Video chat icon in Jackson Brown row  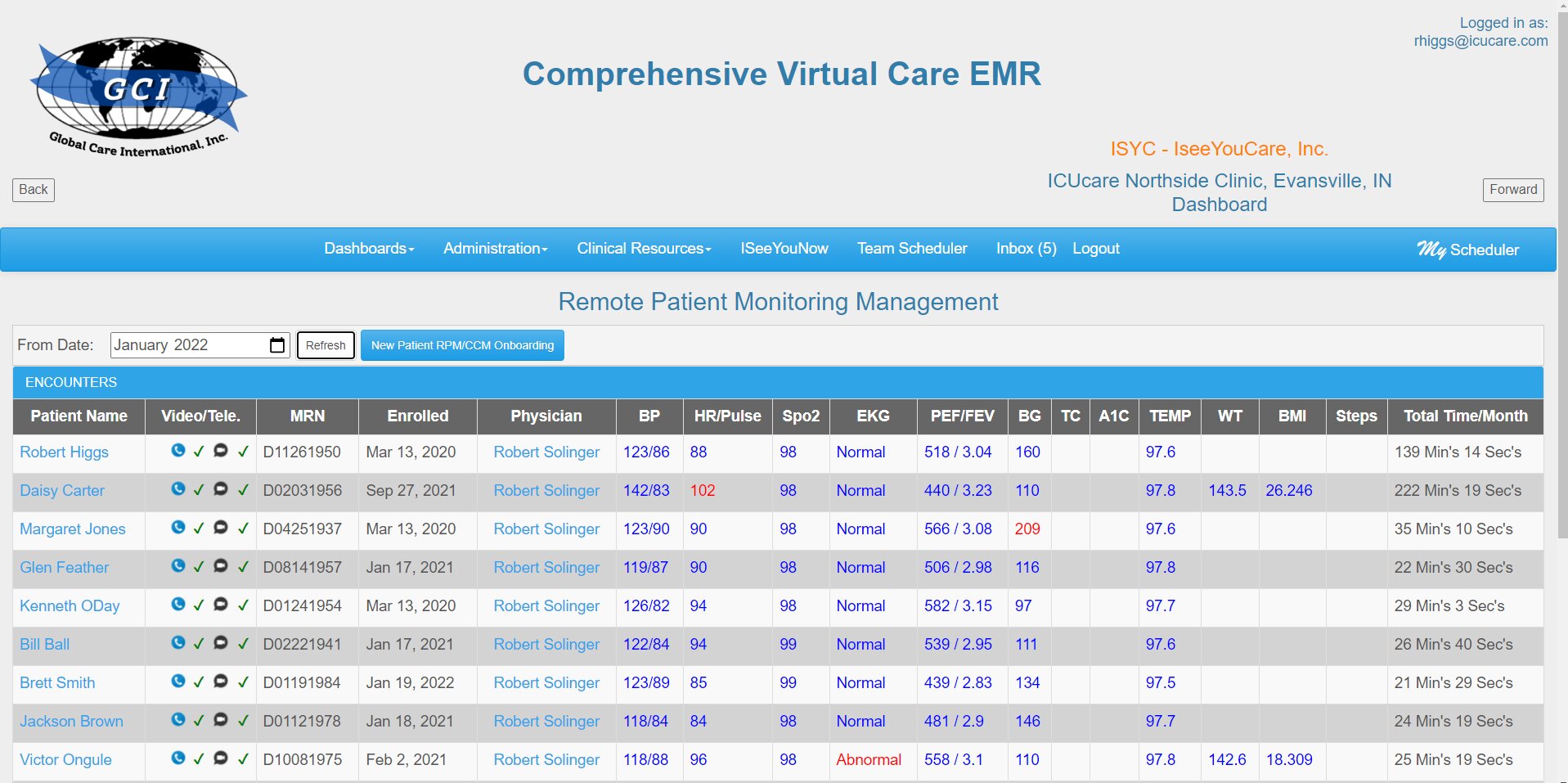[x=220, y=719]
